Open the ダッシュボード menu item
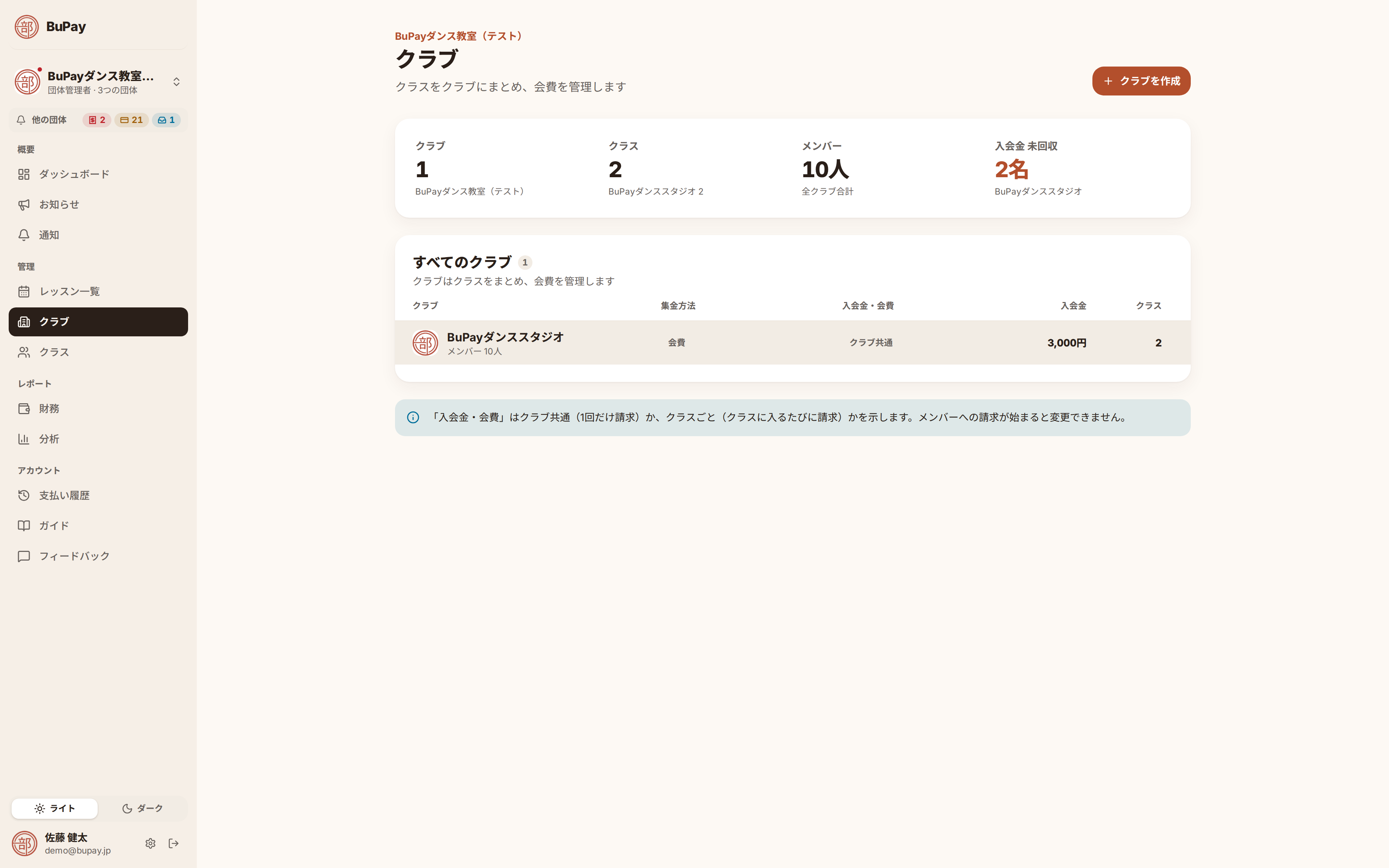Viewport: 1389px width, 868px height. [x=98, y=174]
